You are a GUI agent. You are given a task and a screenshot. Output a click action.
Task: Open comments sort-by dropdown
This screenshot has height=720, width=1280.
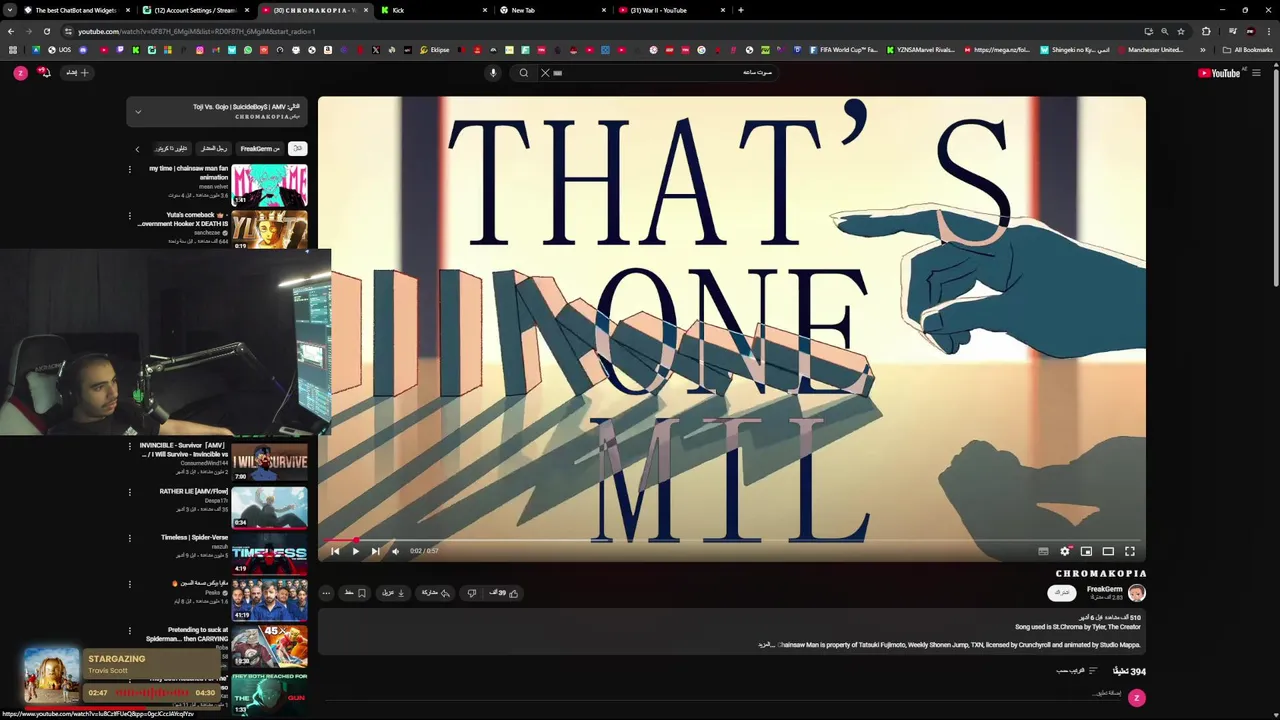pos(1077,671)
